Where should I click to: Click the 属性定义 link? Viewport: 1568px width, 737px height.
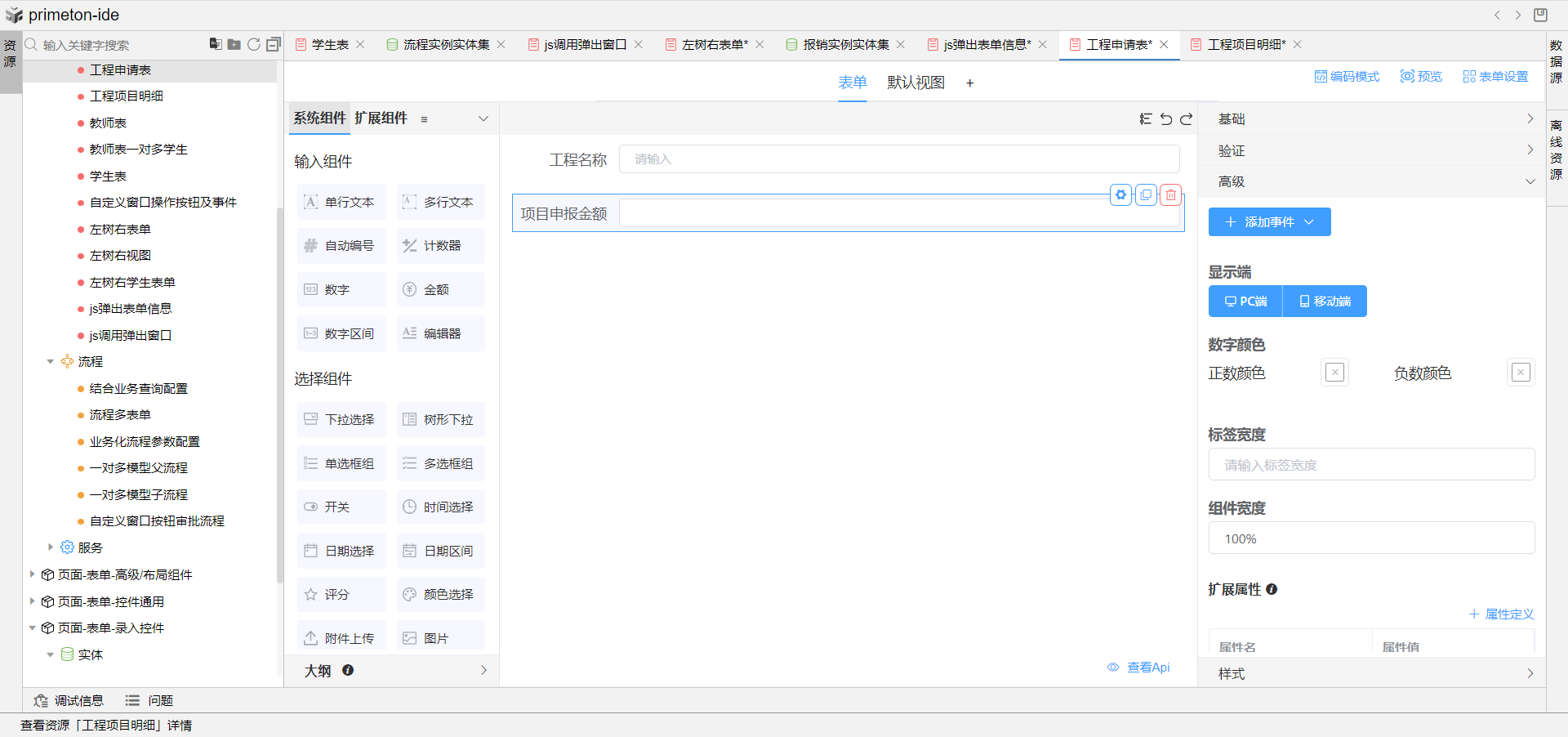1502,614
